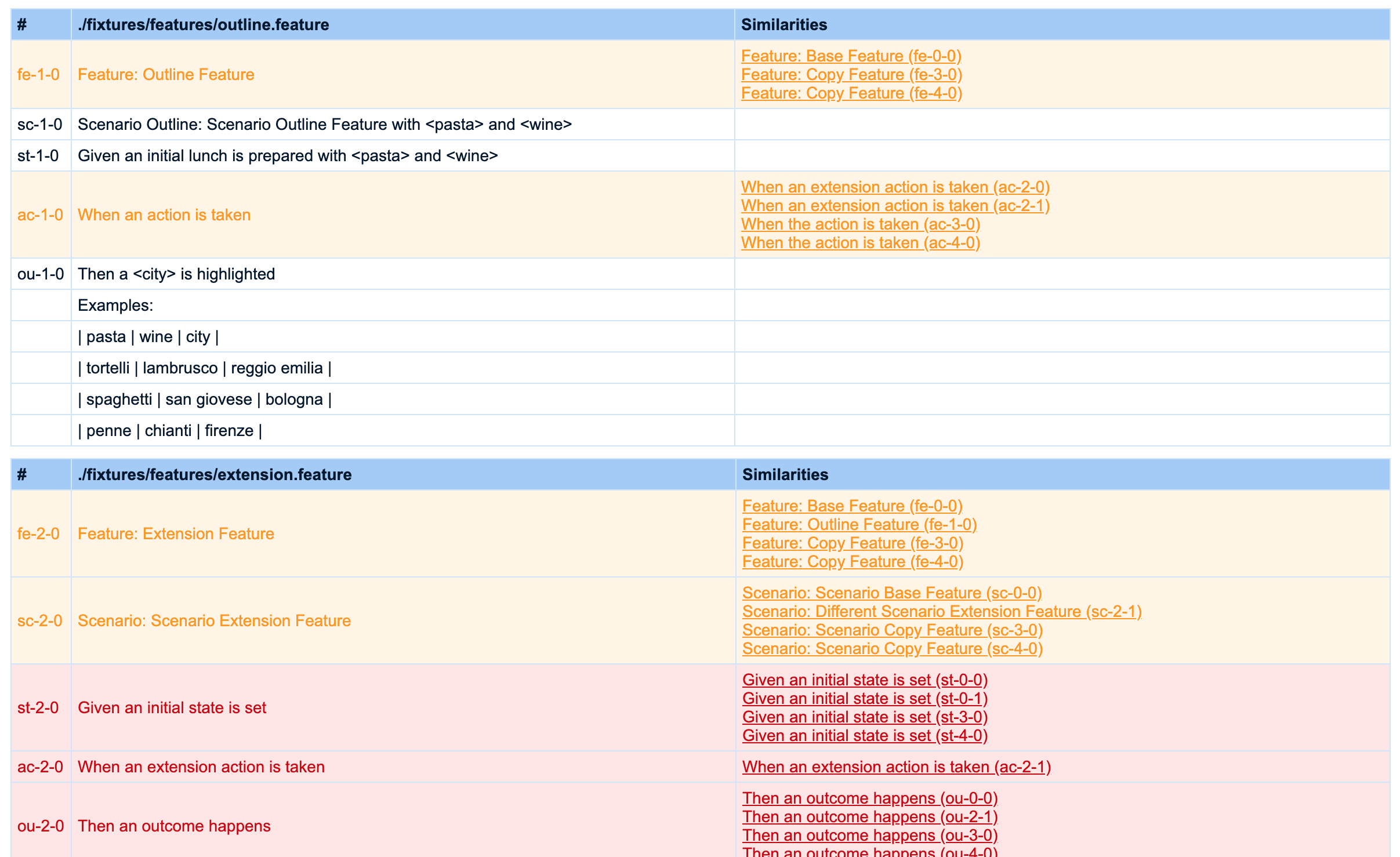Open Scenario: Scenario Base Feature (sc-0-0) link
The height and width of the screenshot is (857, 1400).
(891, 593)
